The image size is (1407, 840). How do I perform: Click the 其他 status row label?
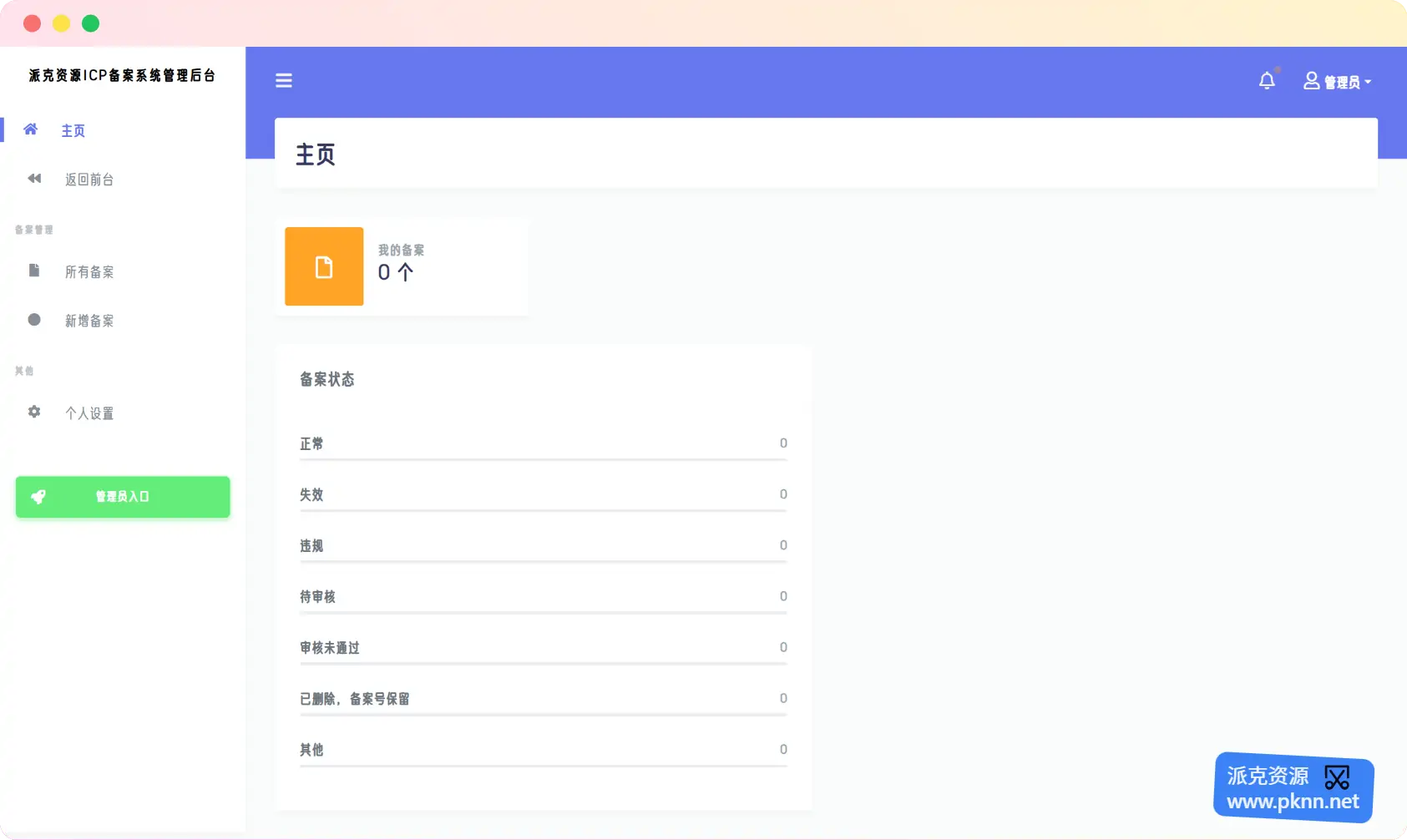coord(311,749)
